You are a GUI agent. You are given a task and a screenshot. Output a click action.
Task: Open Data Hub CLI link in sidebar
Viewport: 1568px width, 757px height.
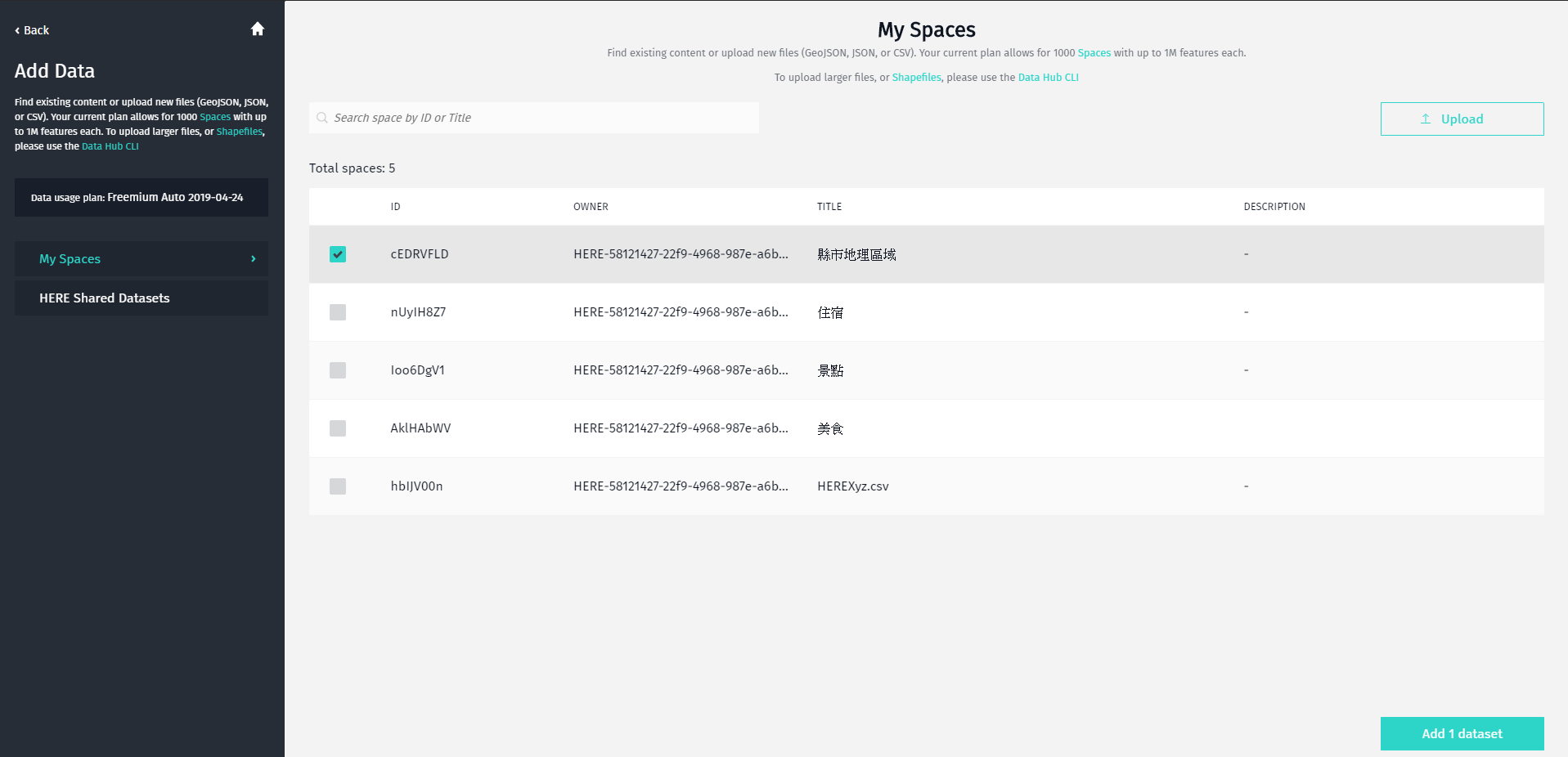pyautogui.click(x=110, y=146)
